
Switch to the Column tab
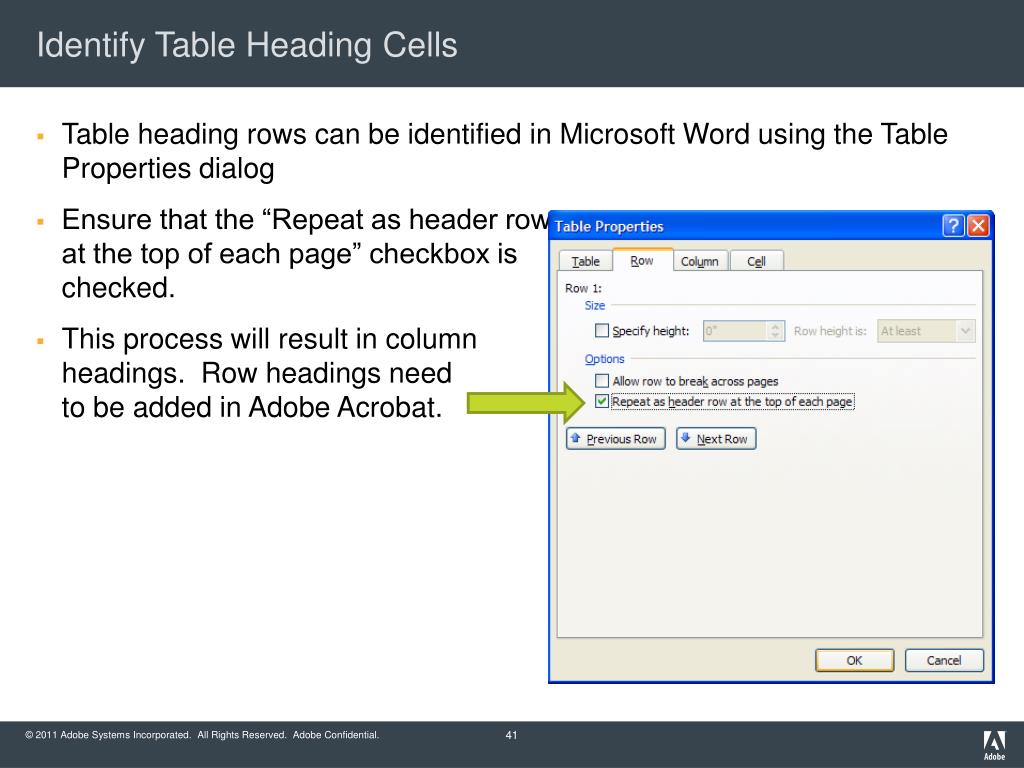700,260
